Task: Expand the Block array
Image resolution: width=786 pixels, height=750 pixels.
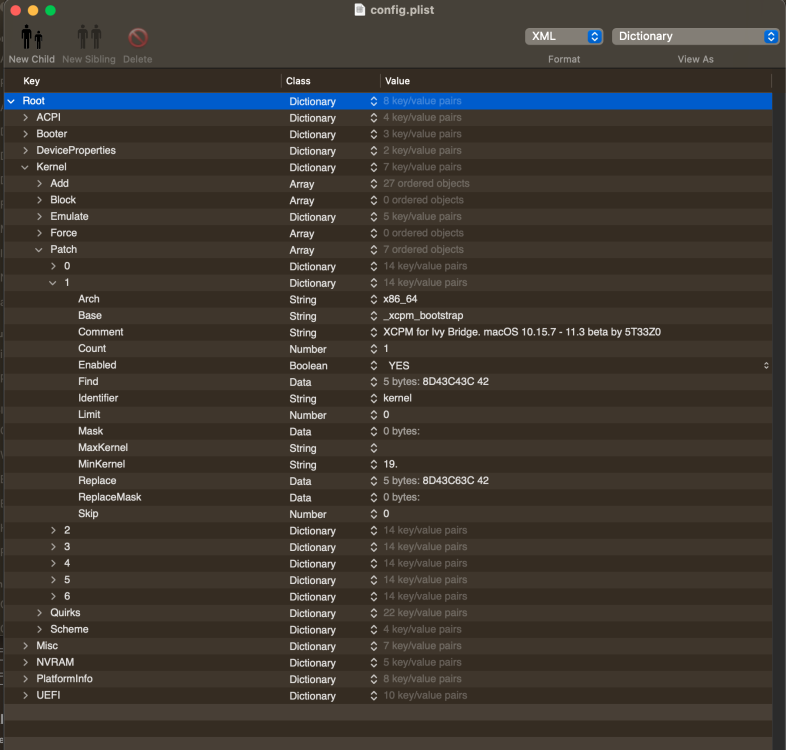Action: 39,200
